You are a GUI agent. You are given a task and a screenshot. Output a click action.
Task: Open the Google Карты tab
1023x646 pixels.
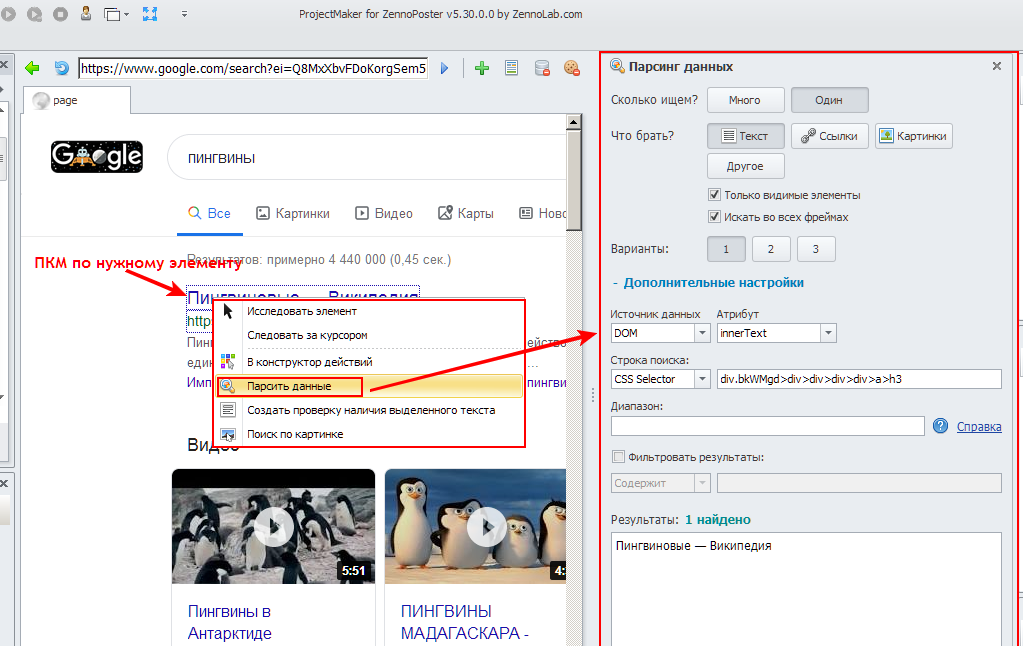tap(466, 213)
